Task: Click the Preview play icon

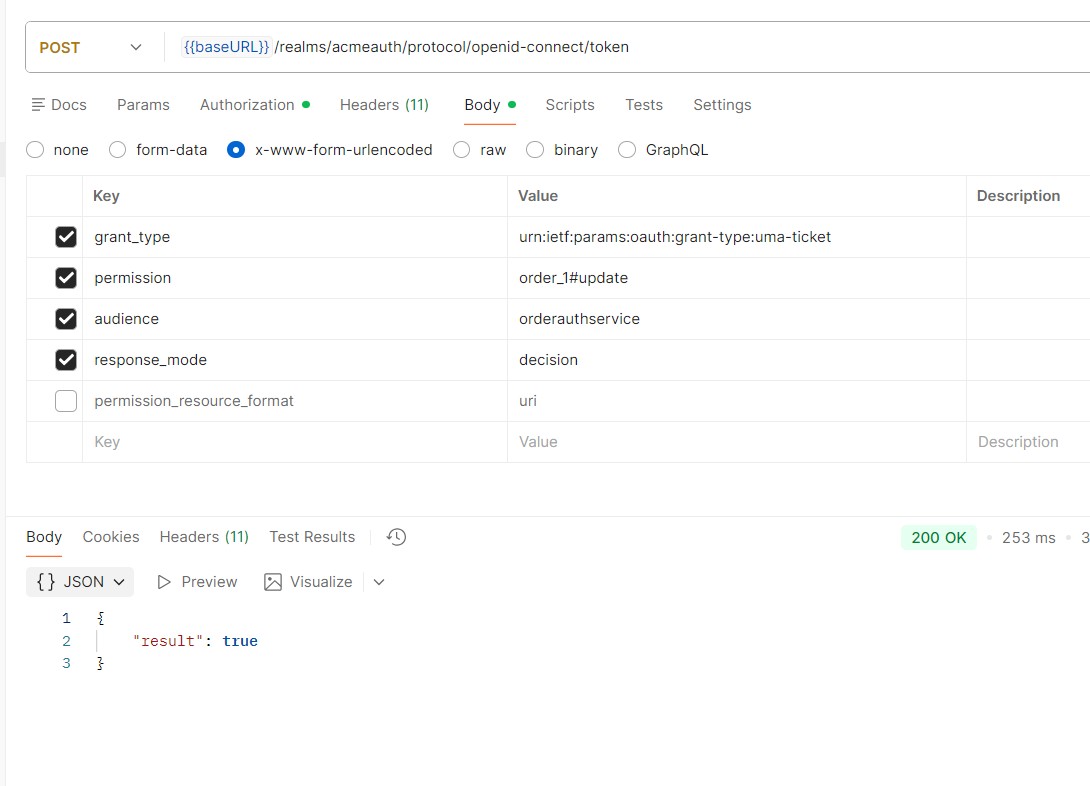Action: point(165,582)
